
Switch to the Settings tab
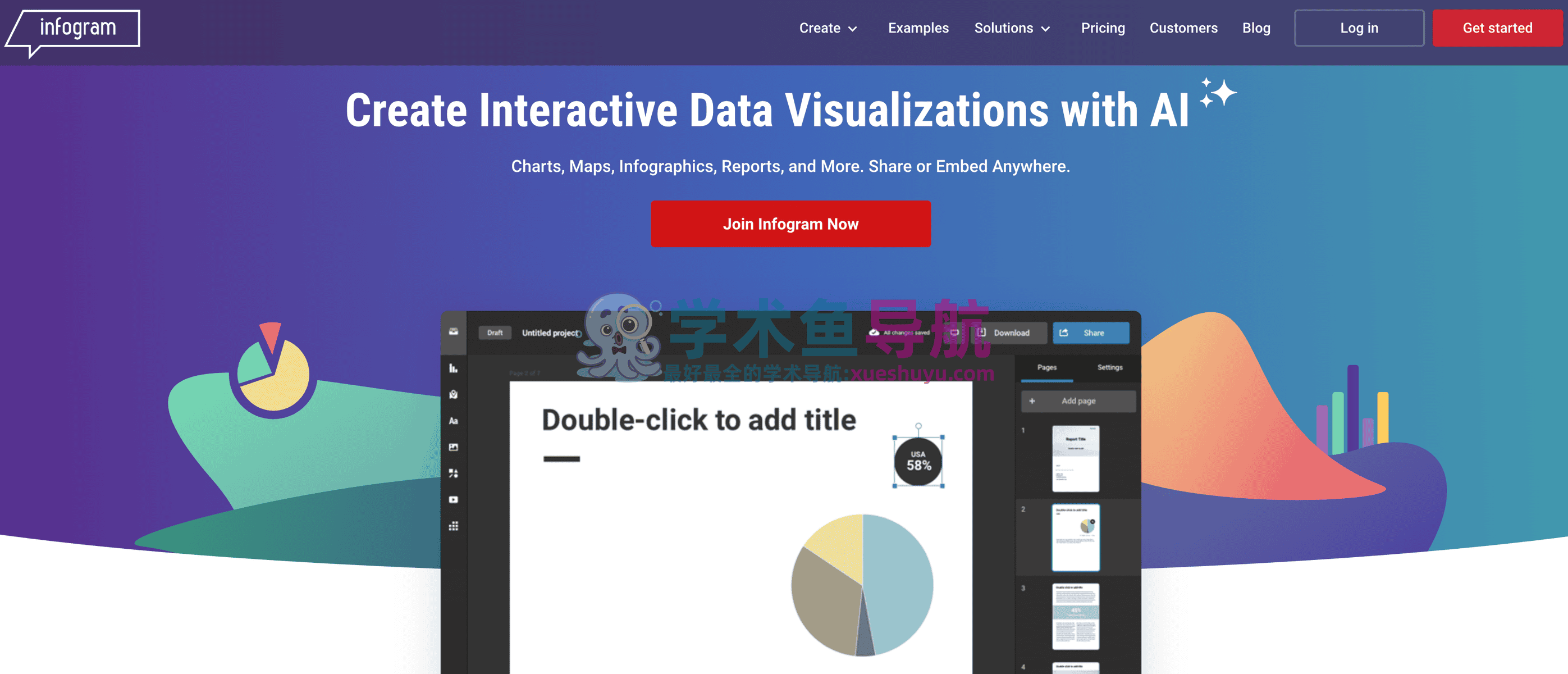click(x=1109, y=367)
